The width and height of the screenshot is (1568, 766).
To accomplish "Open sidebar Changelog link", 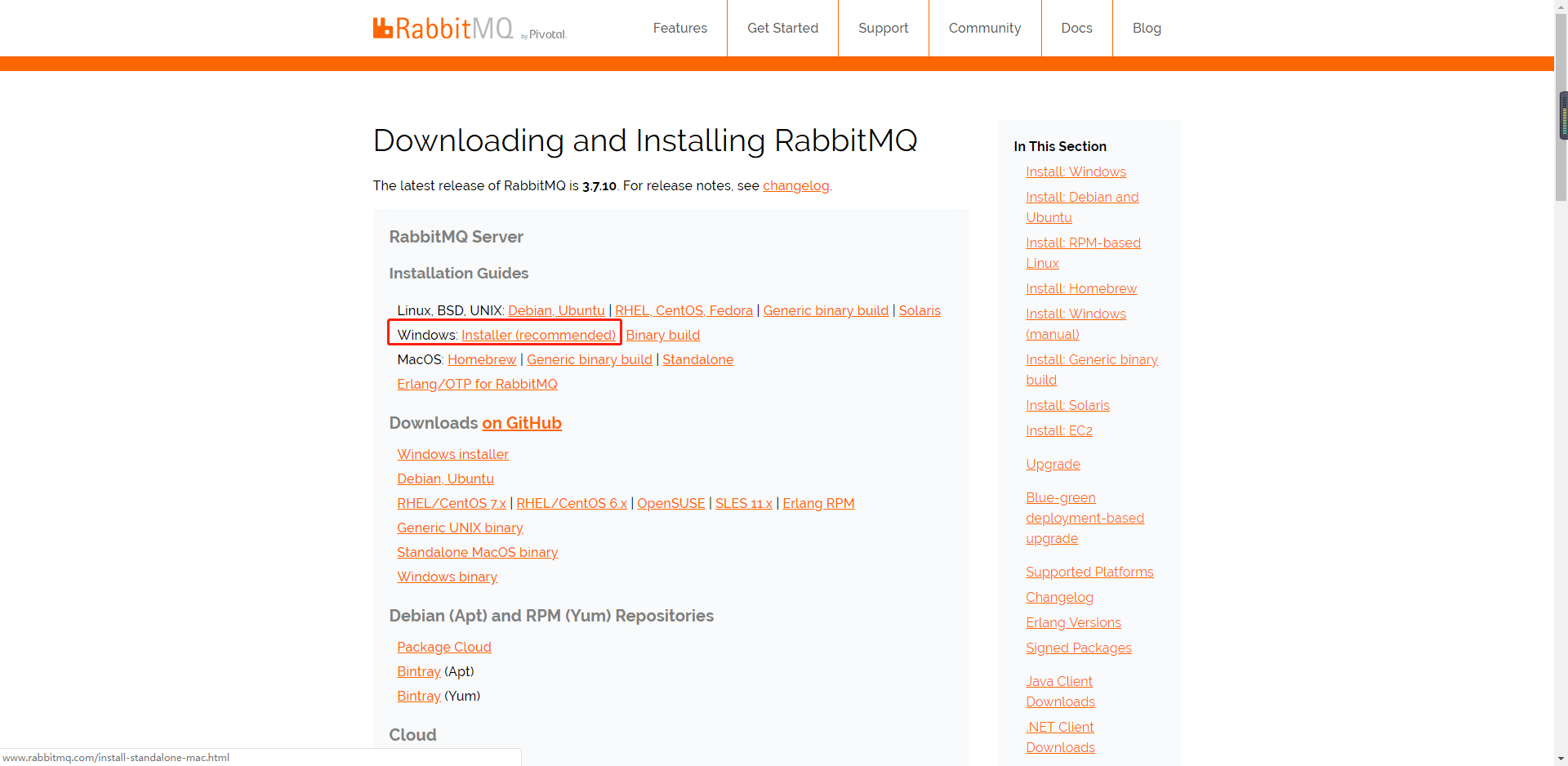I will point(1059,597).
